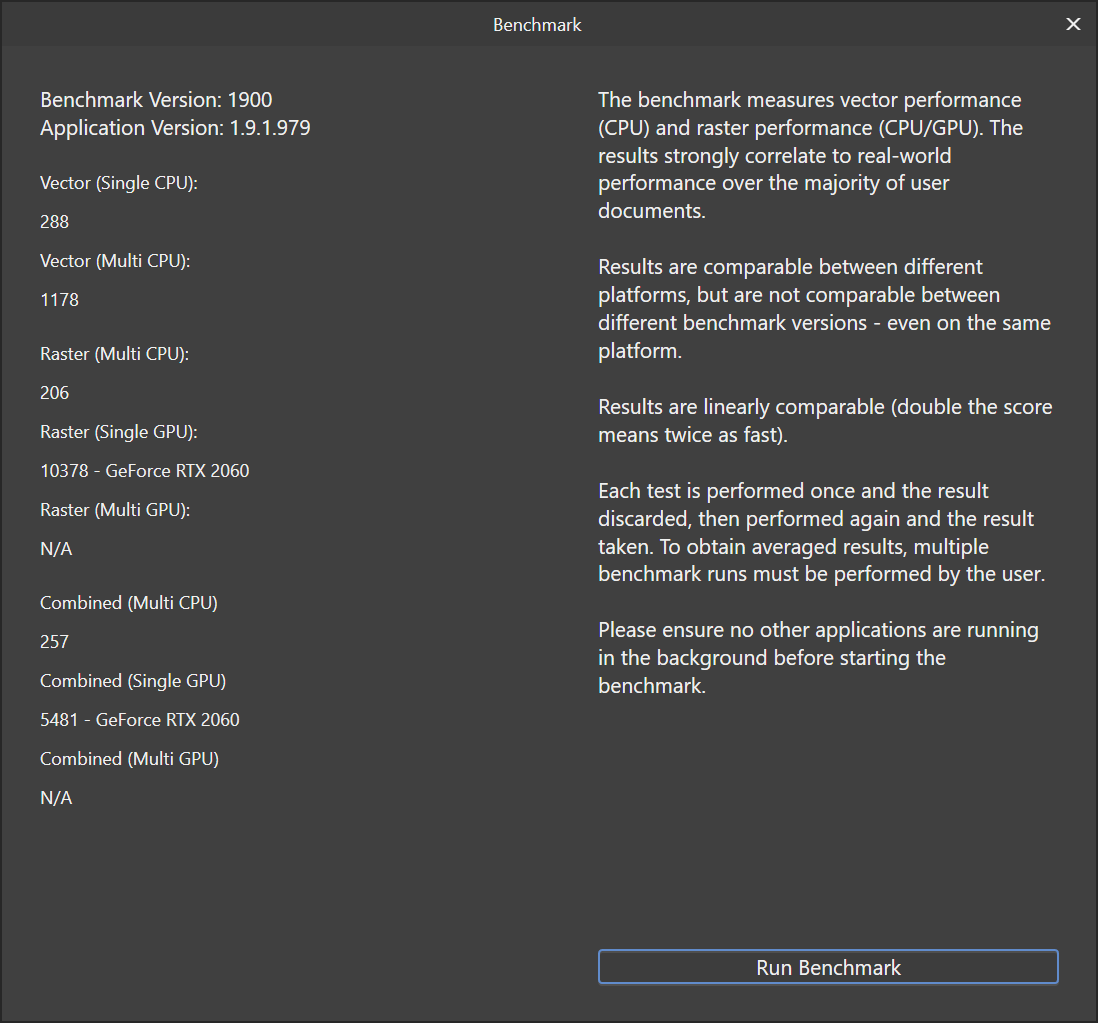Click paragraph starting 'The benchmark measures vector'
This screenshot has width=1098, height=1023.
[810, 155]
